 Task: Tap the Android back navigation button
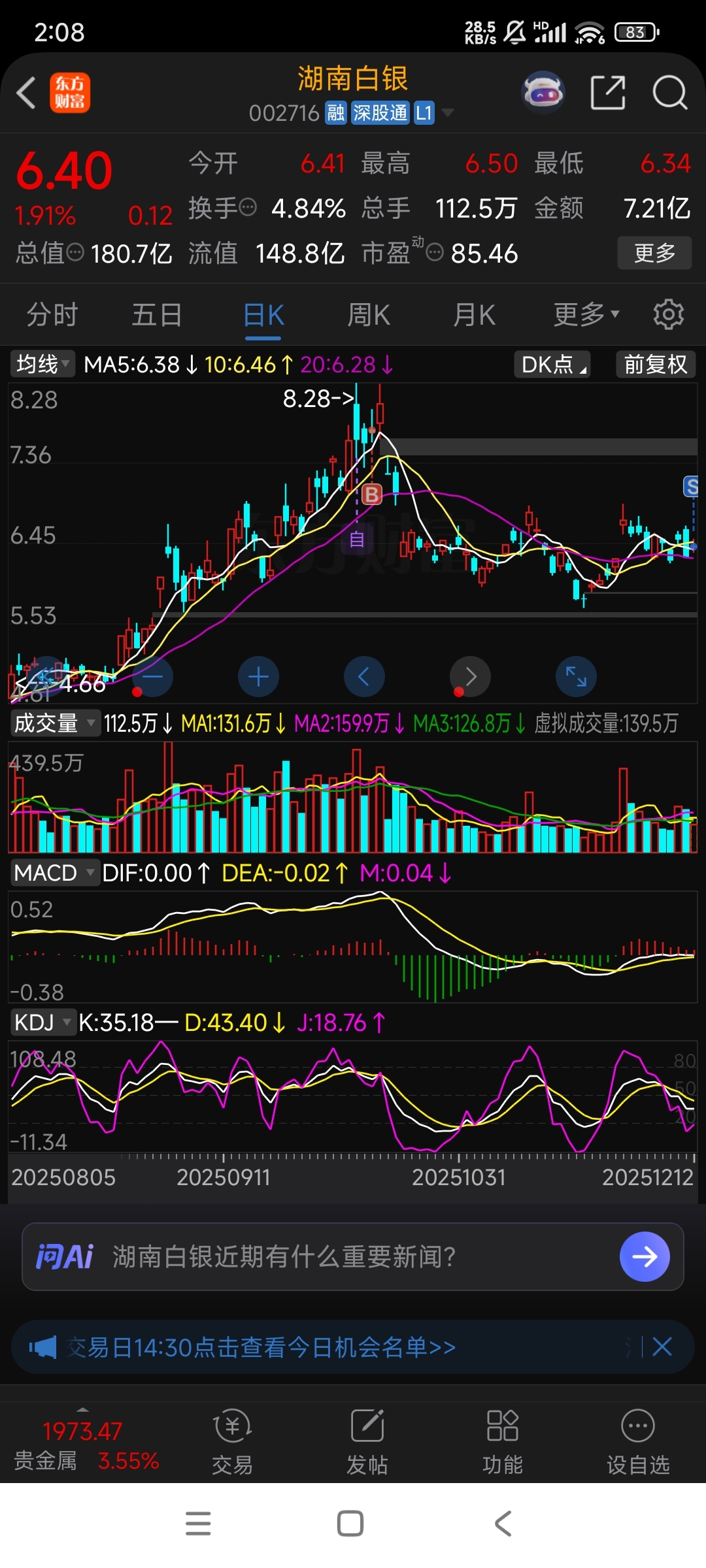click(503, 1524)
